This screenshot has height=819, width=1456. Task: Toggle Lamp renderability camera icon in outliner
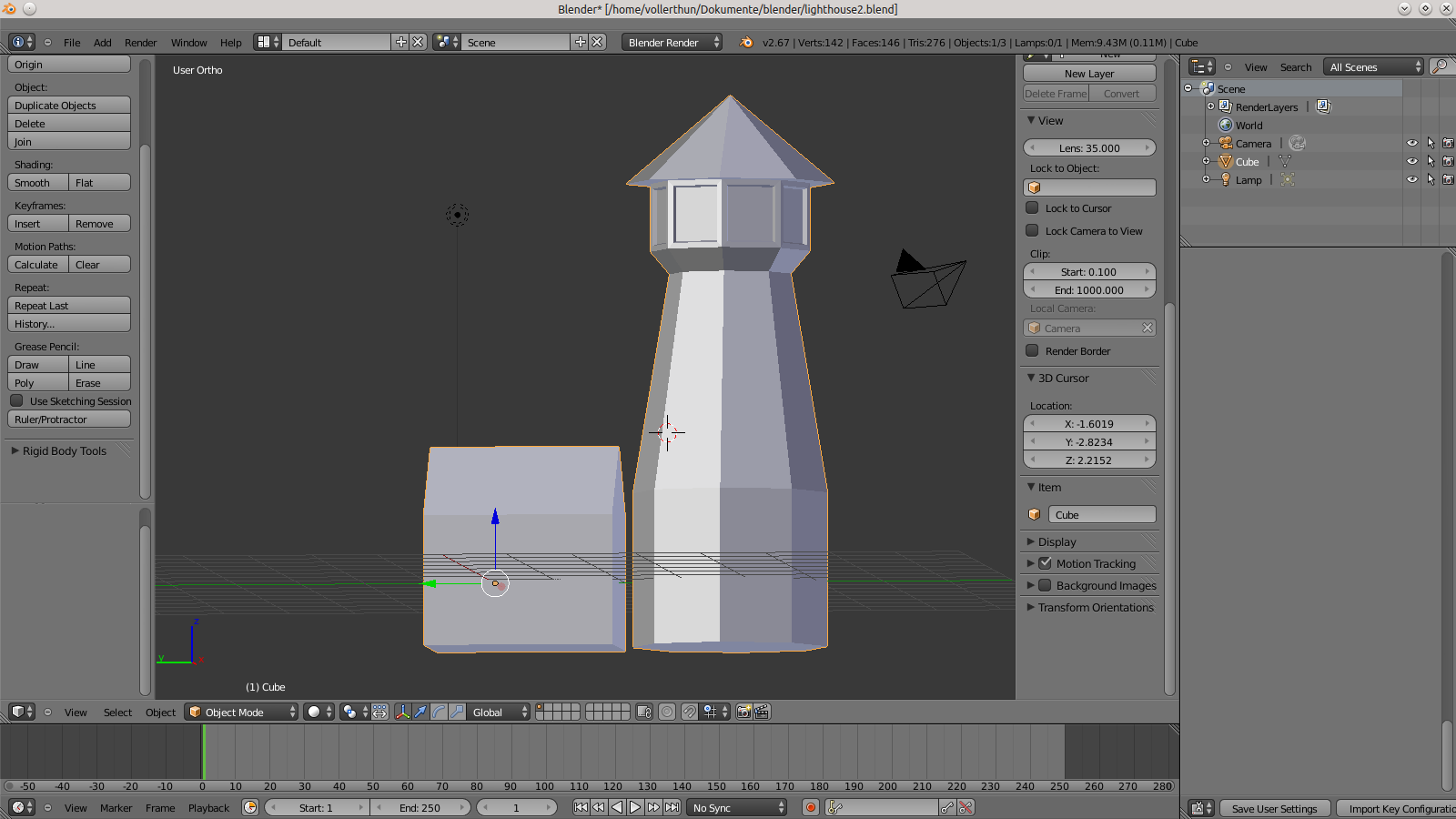pyautogui.click(x=1448, y=179)
